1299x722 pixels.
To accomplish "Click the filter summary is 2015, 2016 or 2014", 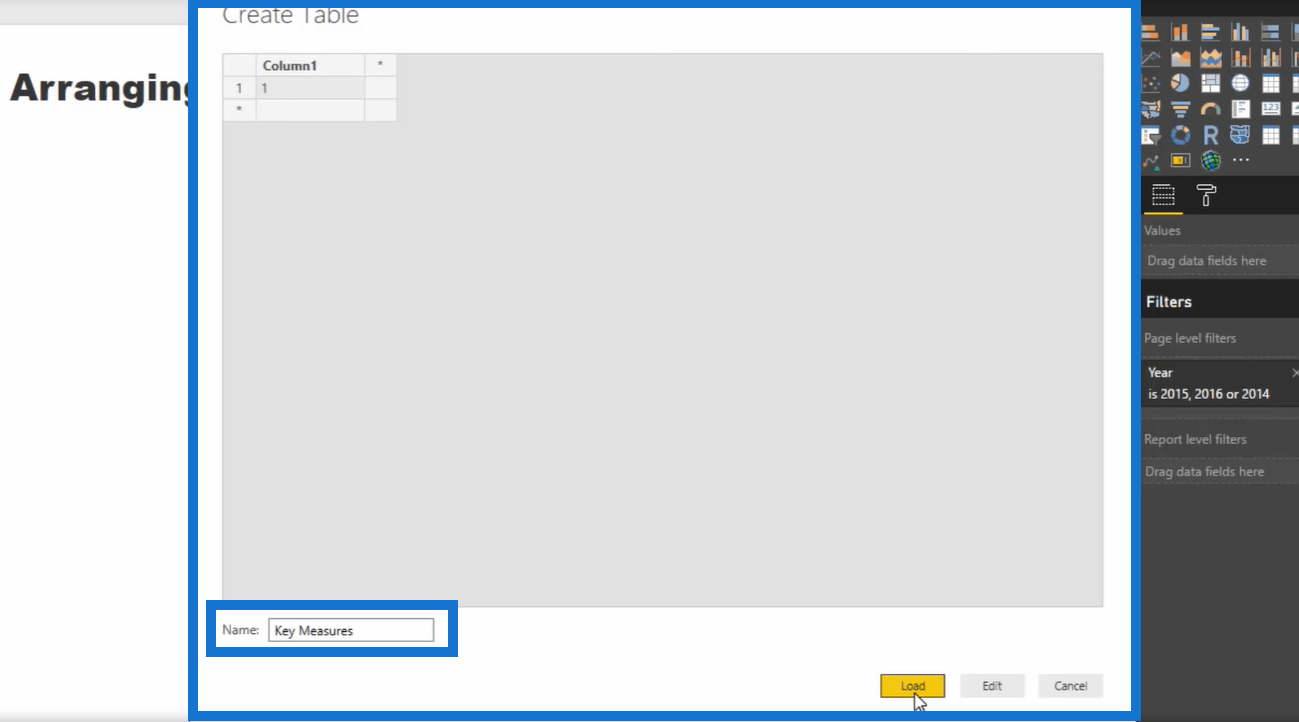I will coord(1208,394).
